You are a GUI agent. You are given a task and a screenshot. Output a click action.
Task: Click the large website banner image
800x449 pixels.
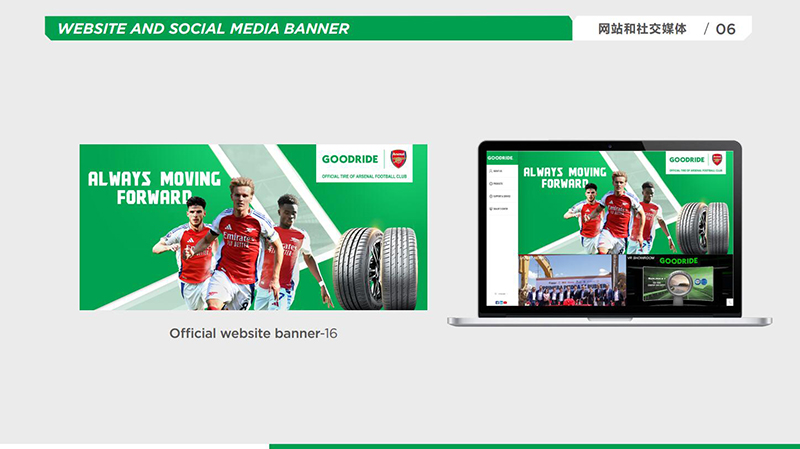point(254,227)
